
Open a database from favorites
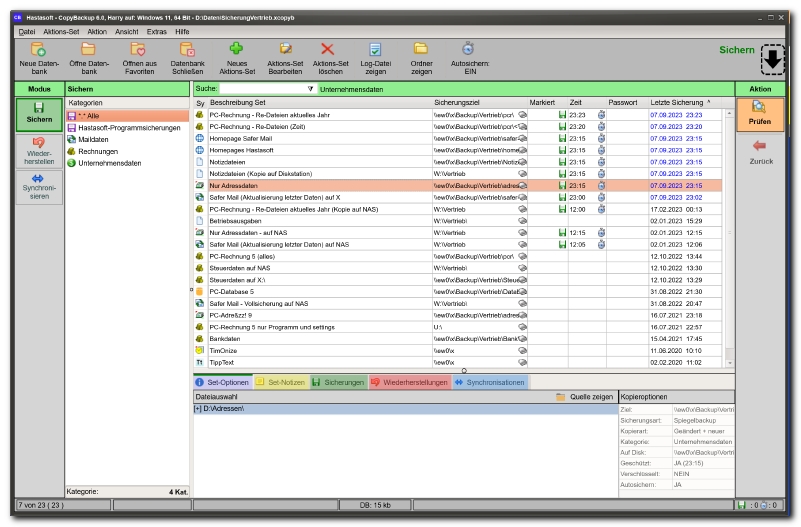[139, 48]
